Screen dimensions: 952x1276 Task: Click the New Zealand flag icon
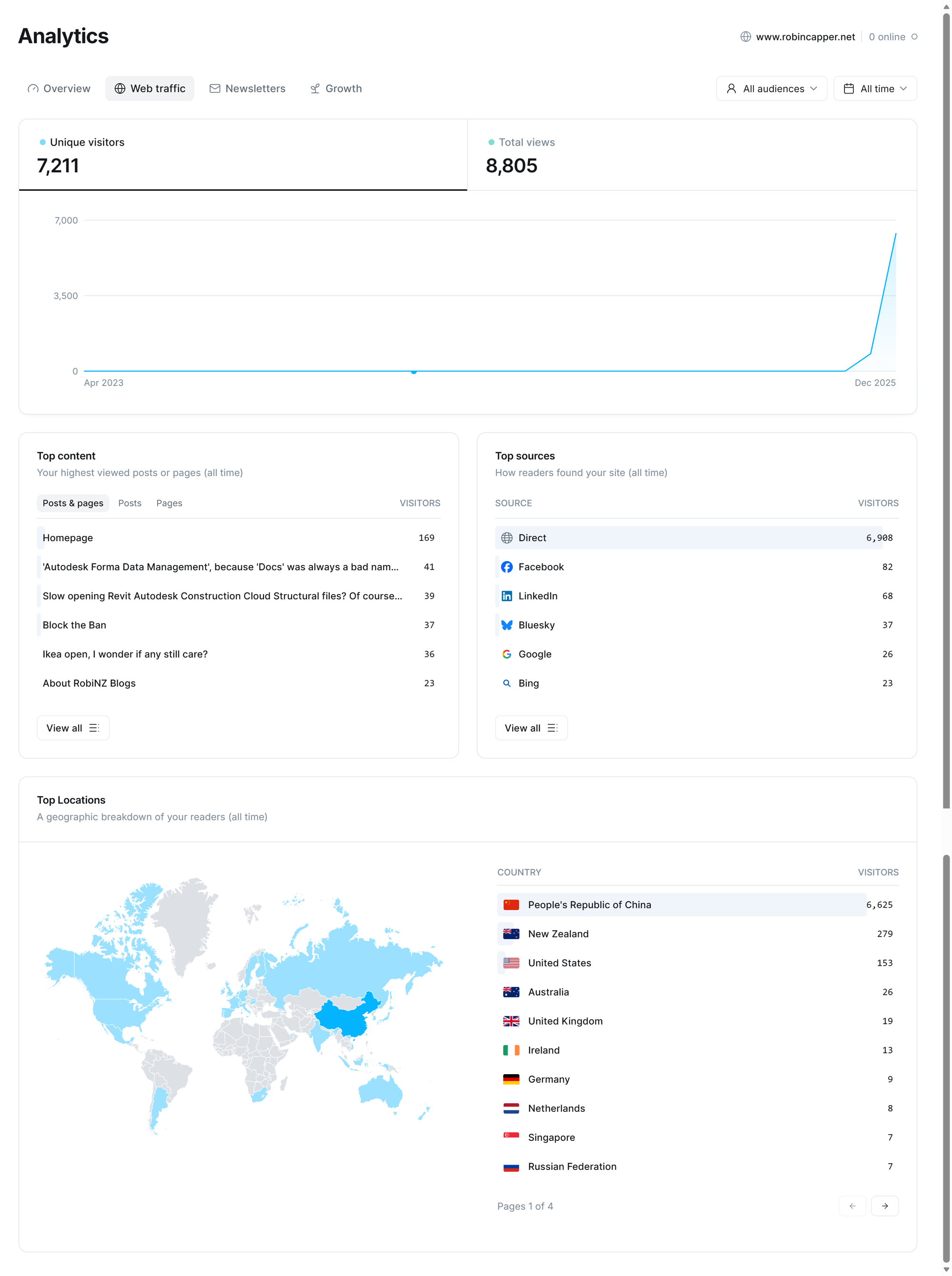coord(511,934)
